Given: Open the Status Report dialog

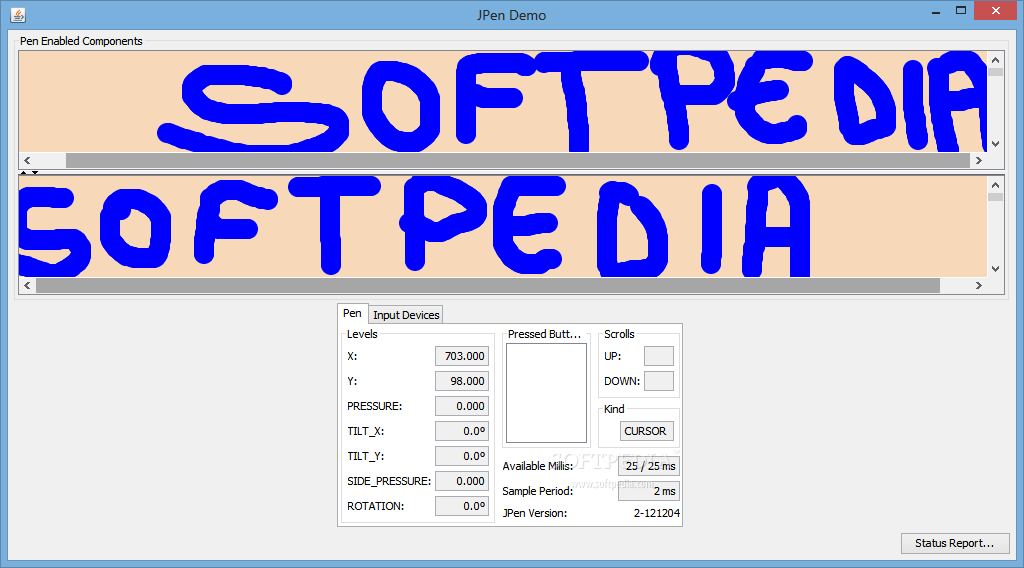Looking at the screenshot, I should tap(955, 543).
